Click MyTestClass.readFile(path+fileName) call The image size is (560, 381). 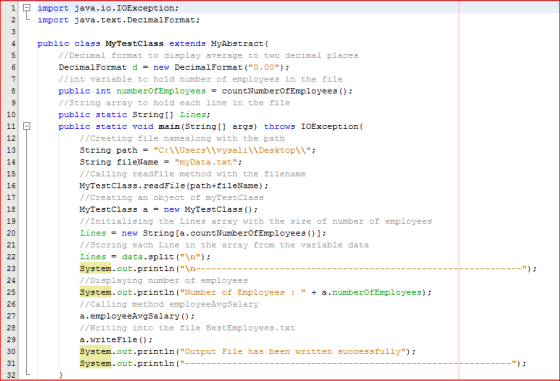point(171,186)
